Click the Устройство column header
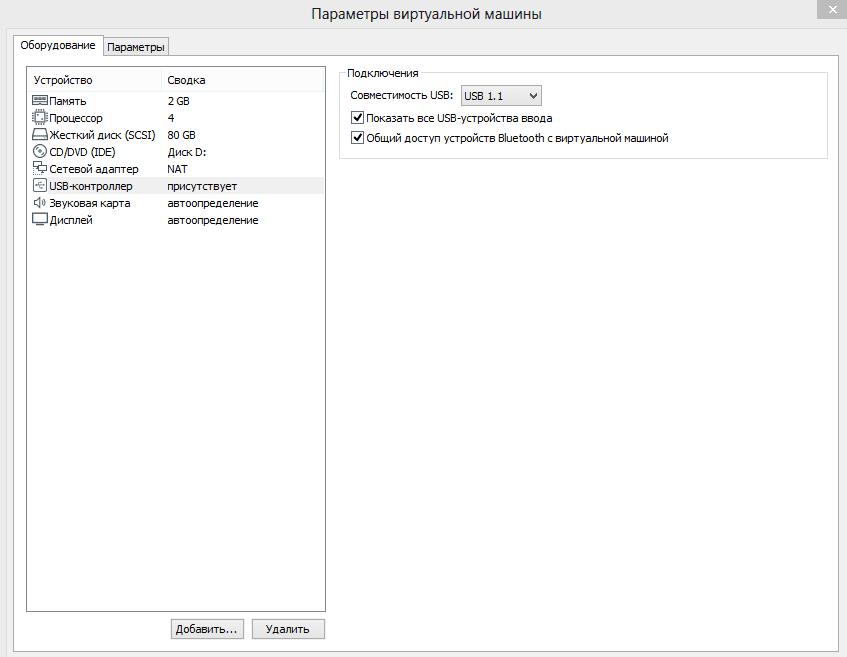847x657 pixels. tap(63, 80)
